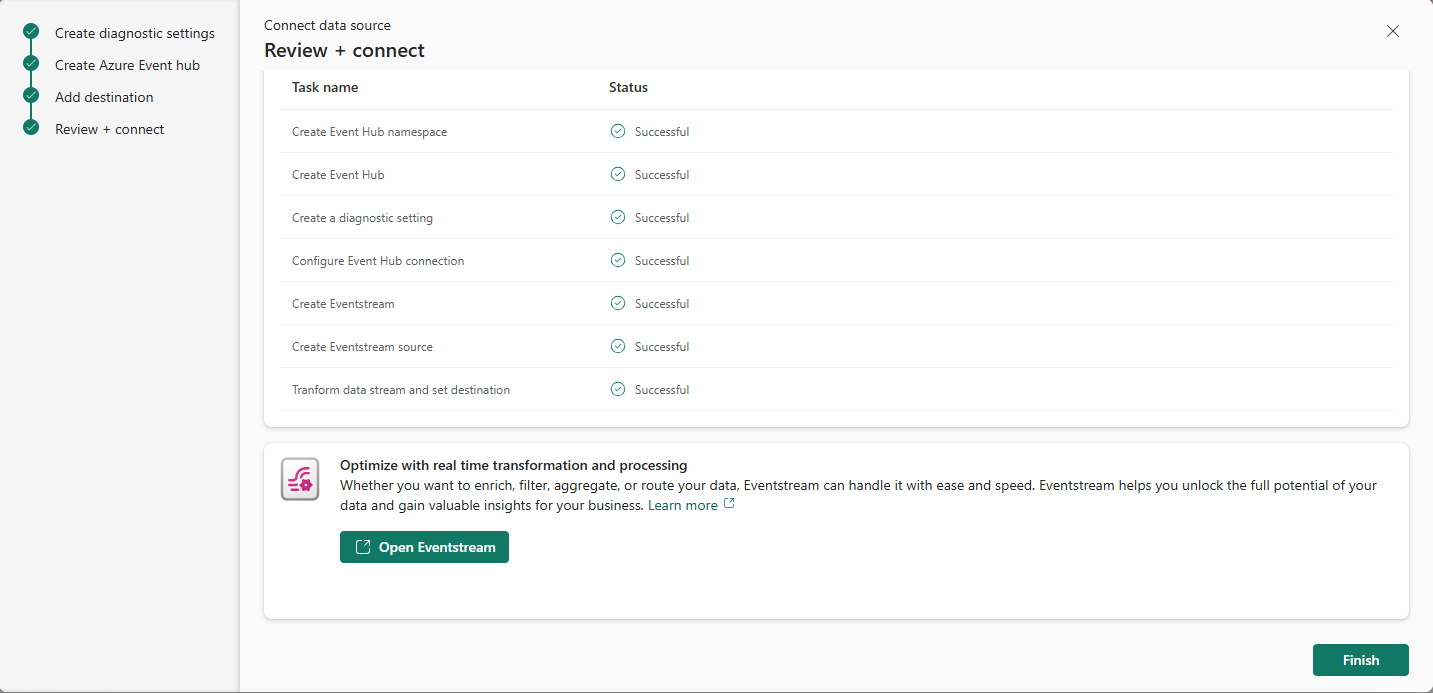This screenshot has width=1433, height=693.
Task: Go to Create diagnostic settings step
Action: pyautogui.click(x=134, y=33)
